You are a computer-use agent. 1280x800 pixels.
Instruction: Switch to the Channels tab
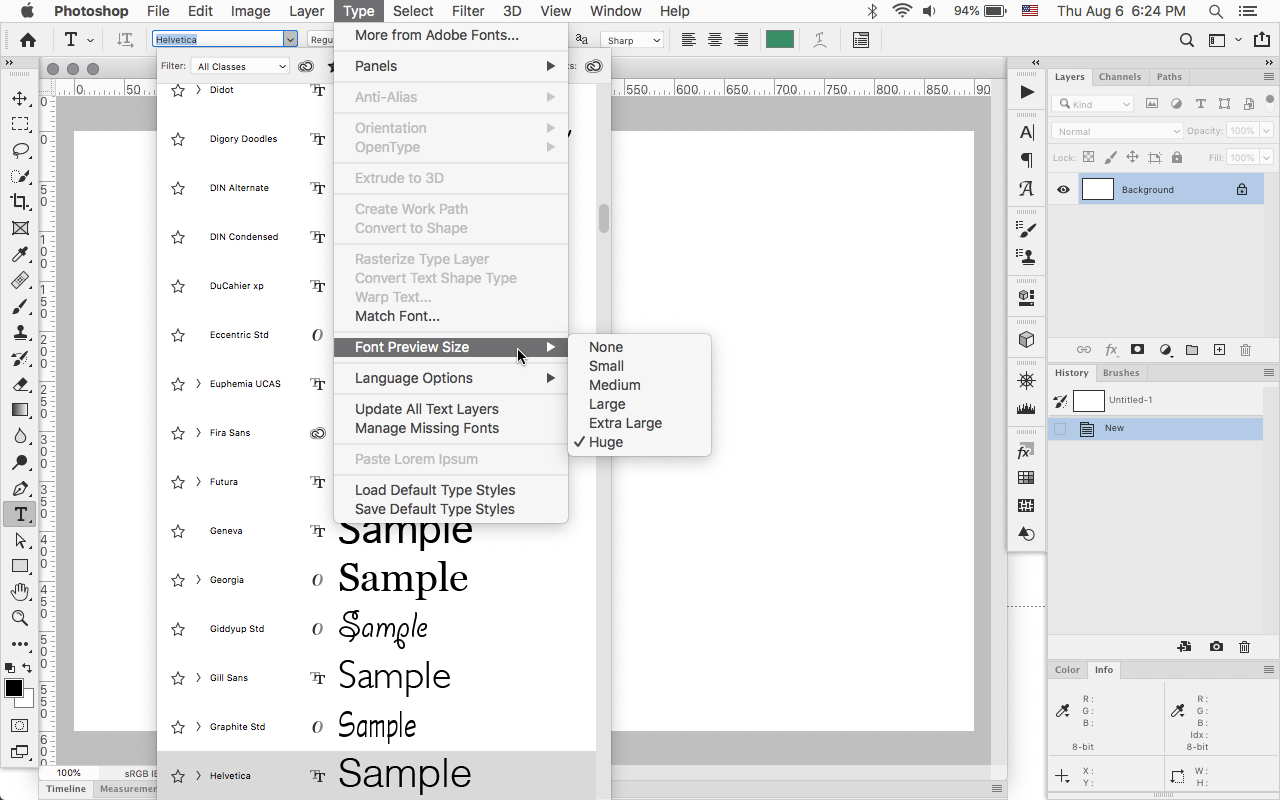tap(1120, 76)
